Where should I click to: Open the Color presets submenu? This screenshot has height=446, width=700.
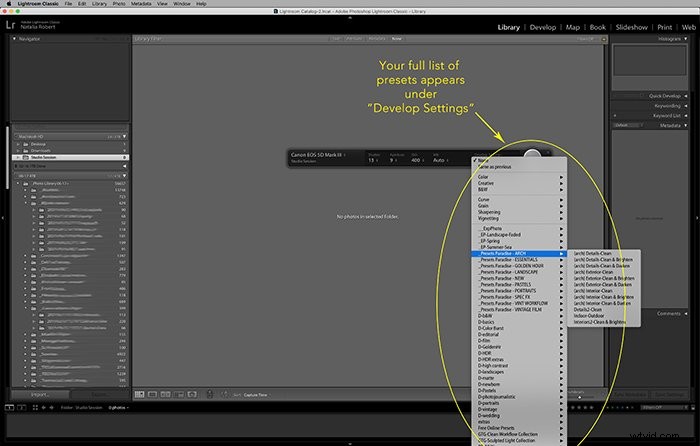coord(519,177)
